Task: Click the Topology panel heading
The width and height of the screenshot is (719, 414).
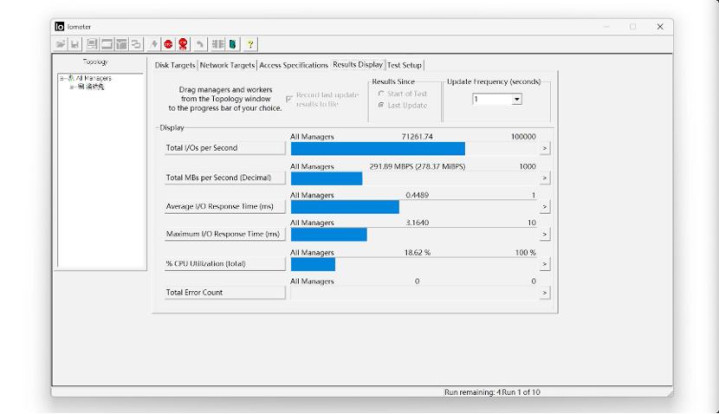Action: (x=95, y=61)
